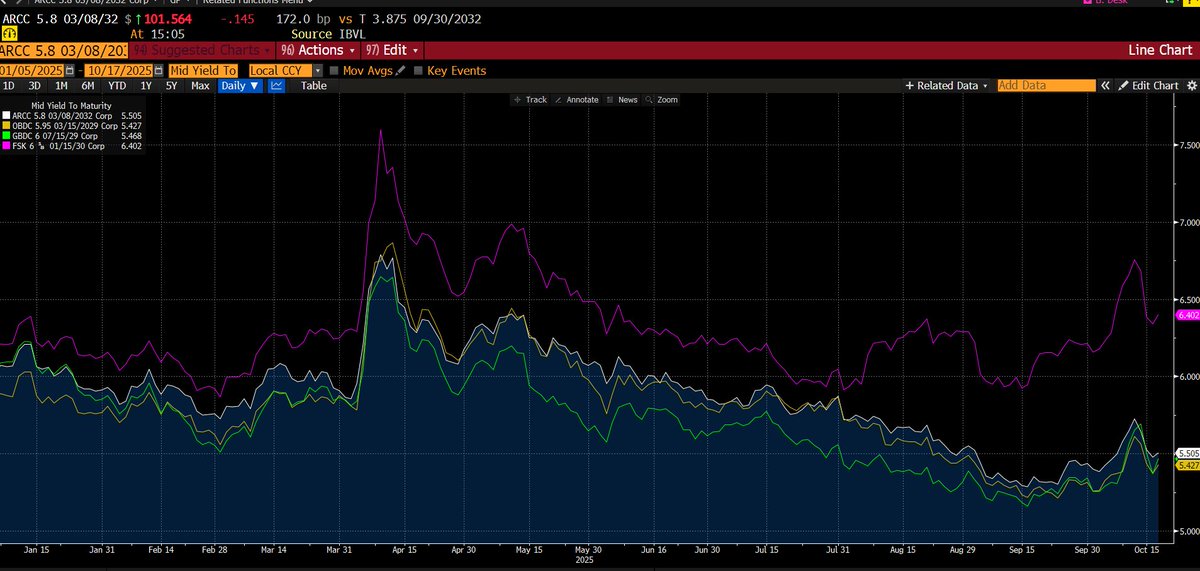Open the Local CCY currency dropdown
Image resolution: width=1200 pixels, height=571 pixels.
click(318, 71)
